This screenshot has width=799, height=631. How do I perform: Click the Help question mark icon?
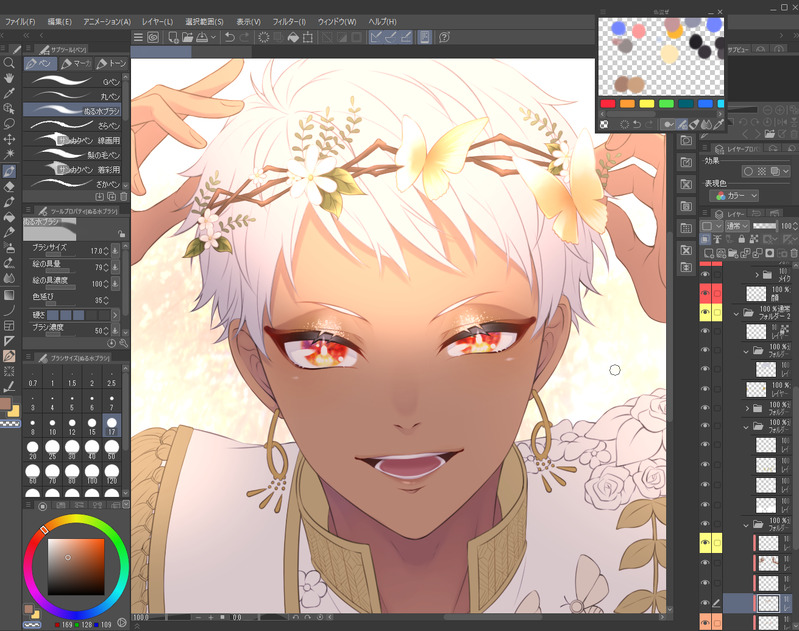pyautogui.click(x=444, y=37)
